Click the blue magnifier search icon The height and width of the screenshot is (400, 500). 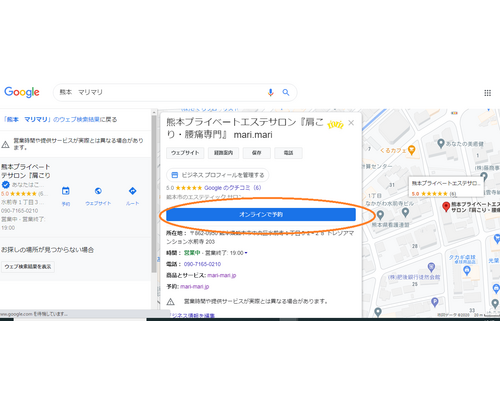click(x=286, y=92)
